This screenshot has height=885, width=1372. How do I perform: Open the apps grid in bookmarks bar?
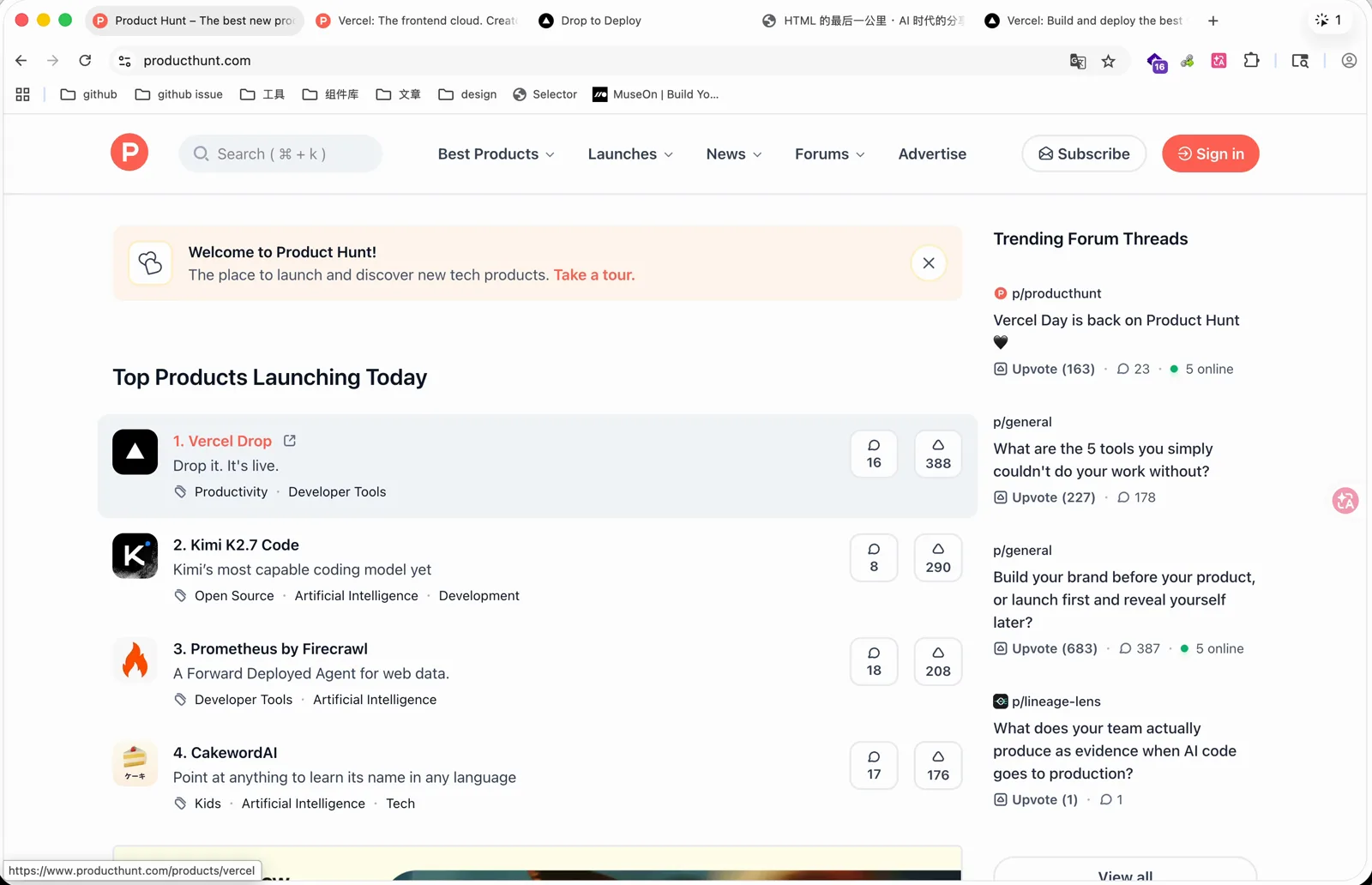(x=22, y=94)
